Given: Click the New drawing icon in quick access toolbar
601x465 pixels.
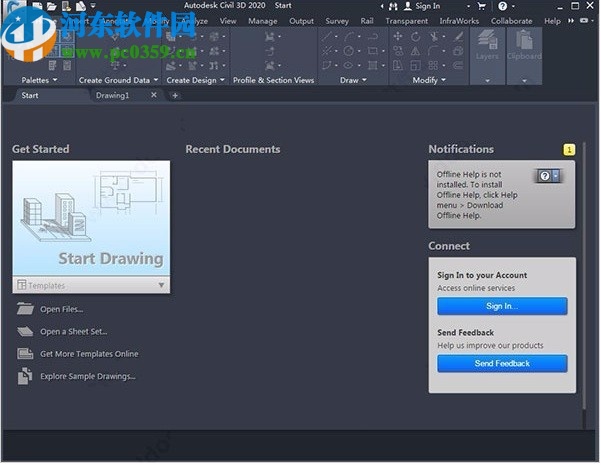Looking at the screenshot, I should point(37,6).
